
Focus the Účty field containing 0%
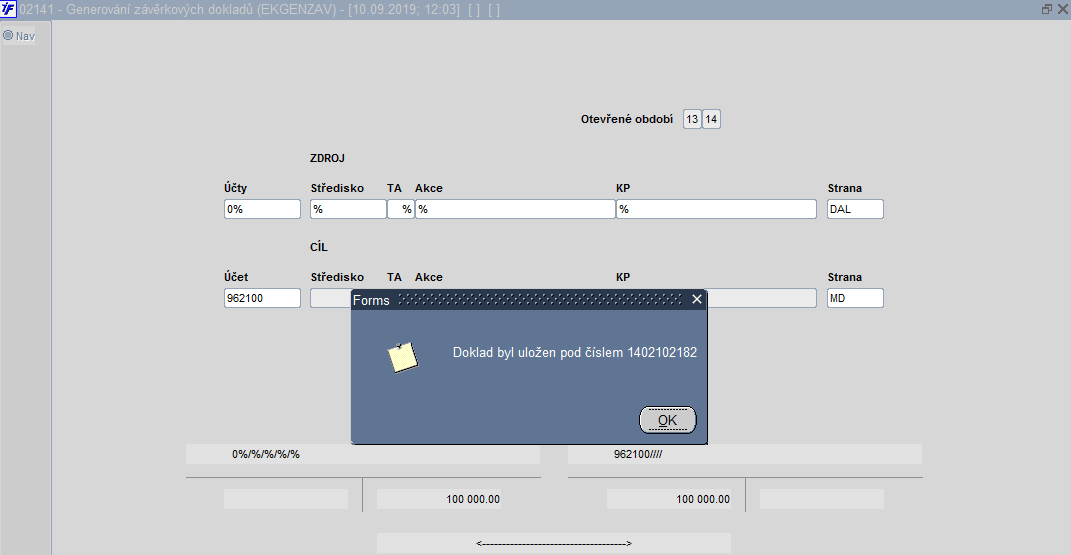pyautogui.click(x=262, y=209)
